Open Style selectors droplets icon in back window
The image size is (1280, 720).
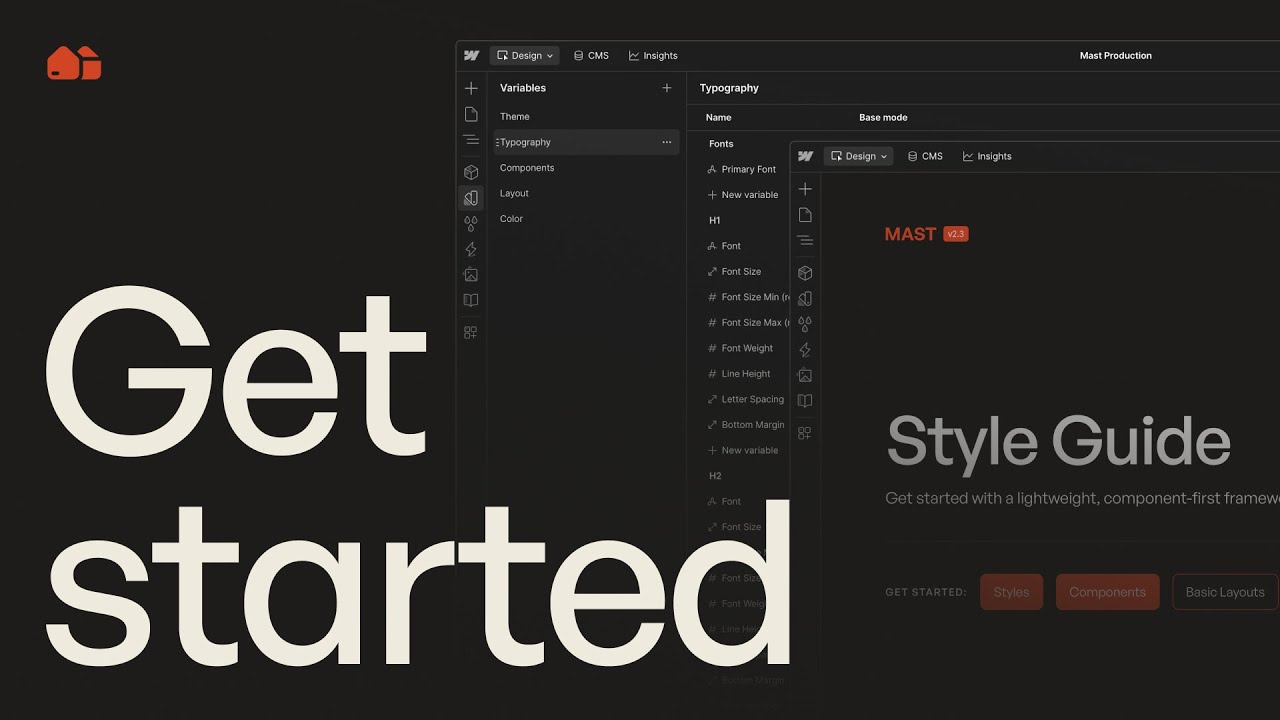coord(471,223)
